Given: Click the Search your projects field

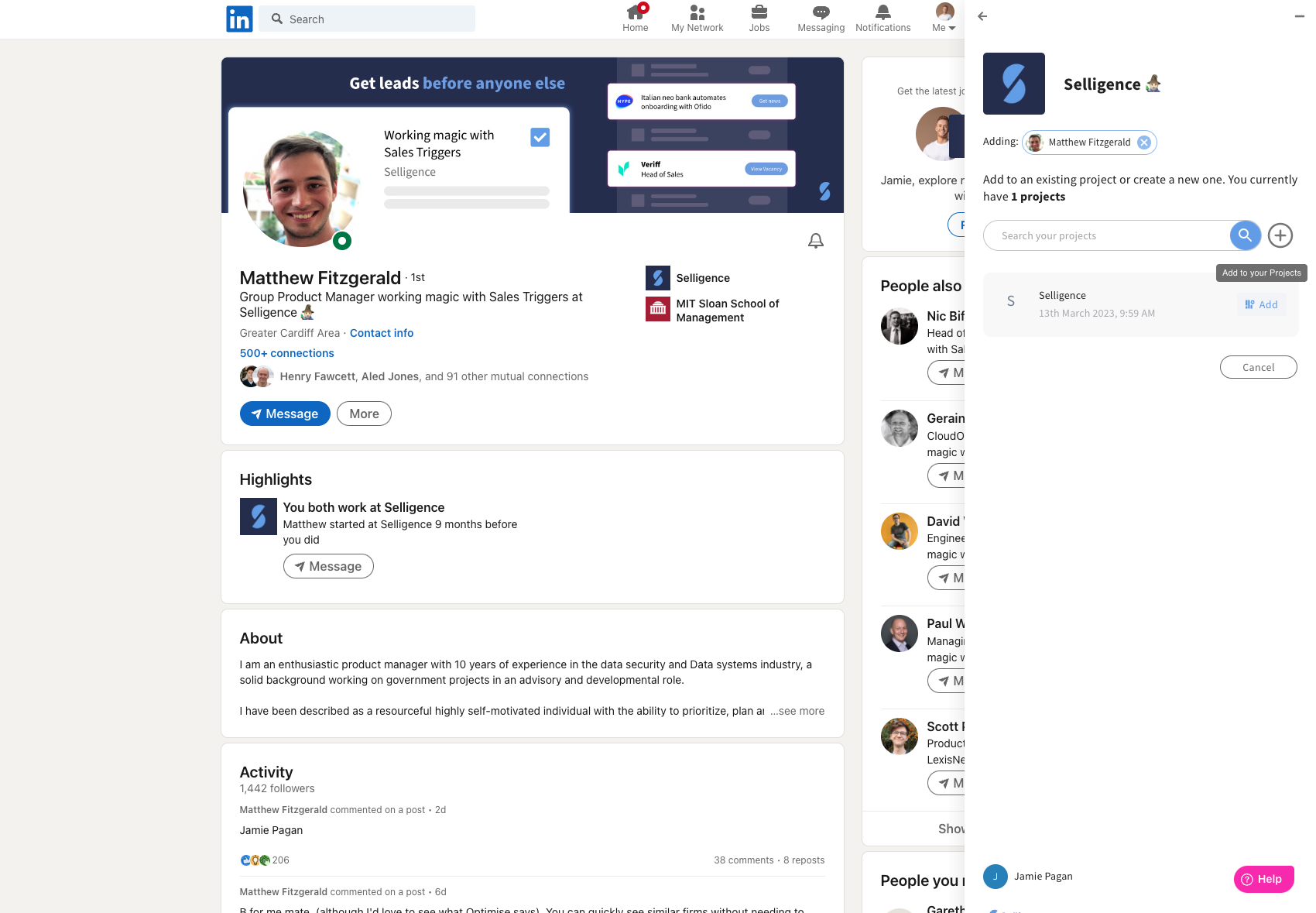Looking at the screenshot, I should [x=1107, y=235].
